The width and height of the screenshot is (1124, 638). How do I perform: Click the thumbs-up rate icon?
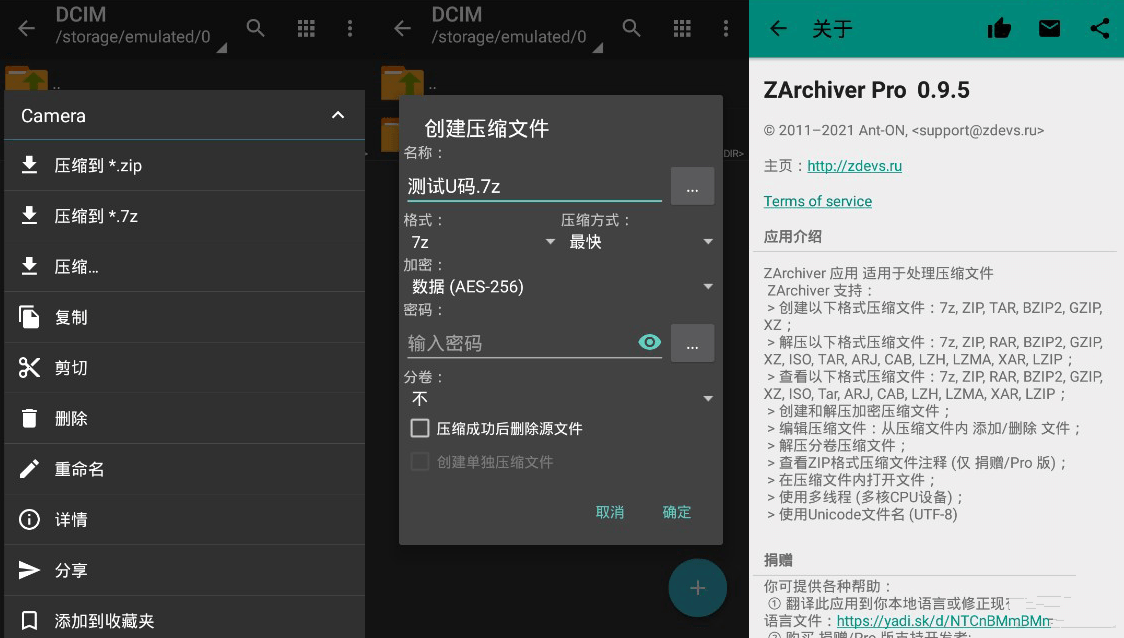[x=999, y=29]
